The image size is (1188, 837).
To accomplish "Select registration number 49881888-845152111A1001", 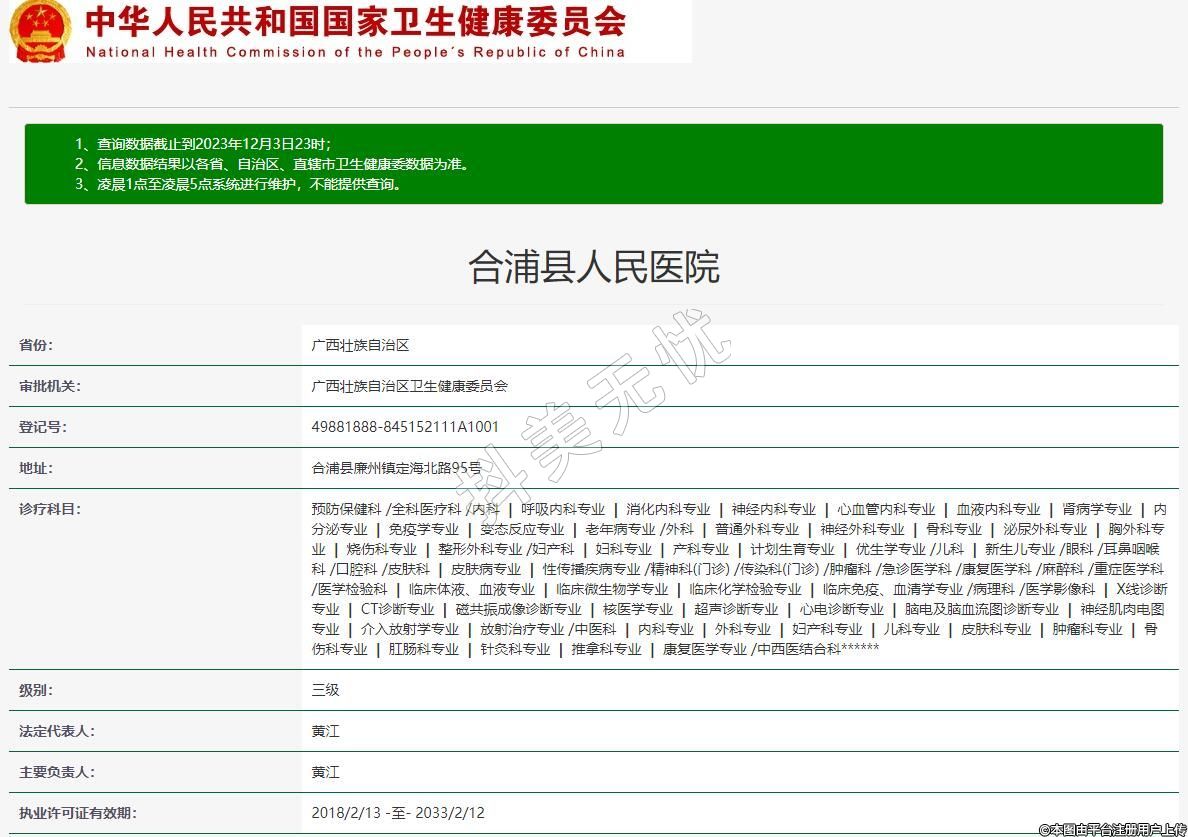I will click(405, 427).
